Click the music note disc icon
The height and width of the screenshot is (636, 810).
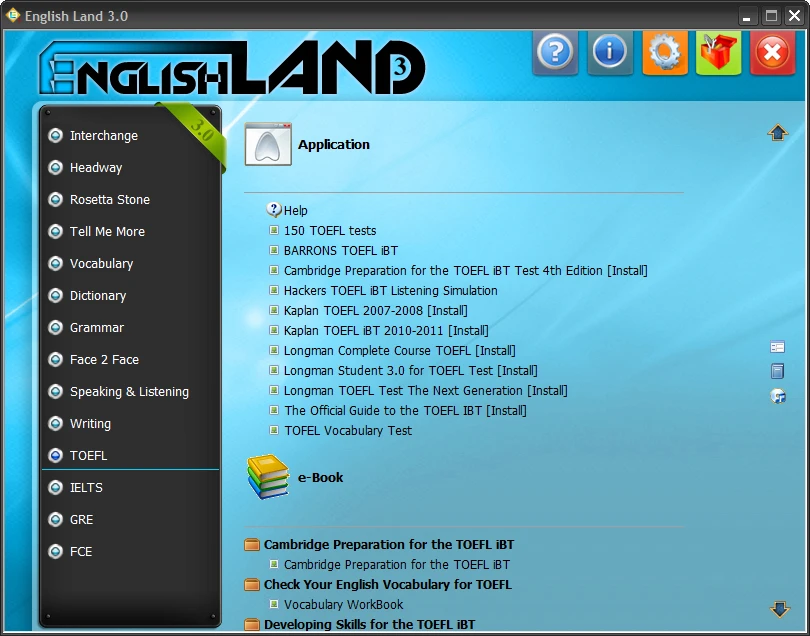click(x=778, y=396)
